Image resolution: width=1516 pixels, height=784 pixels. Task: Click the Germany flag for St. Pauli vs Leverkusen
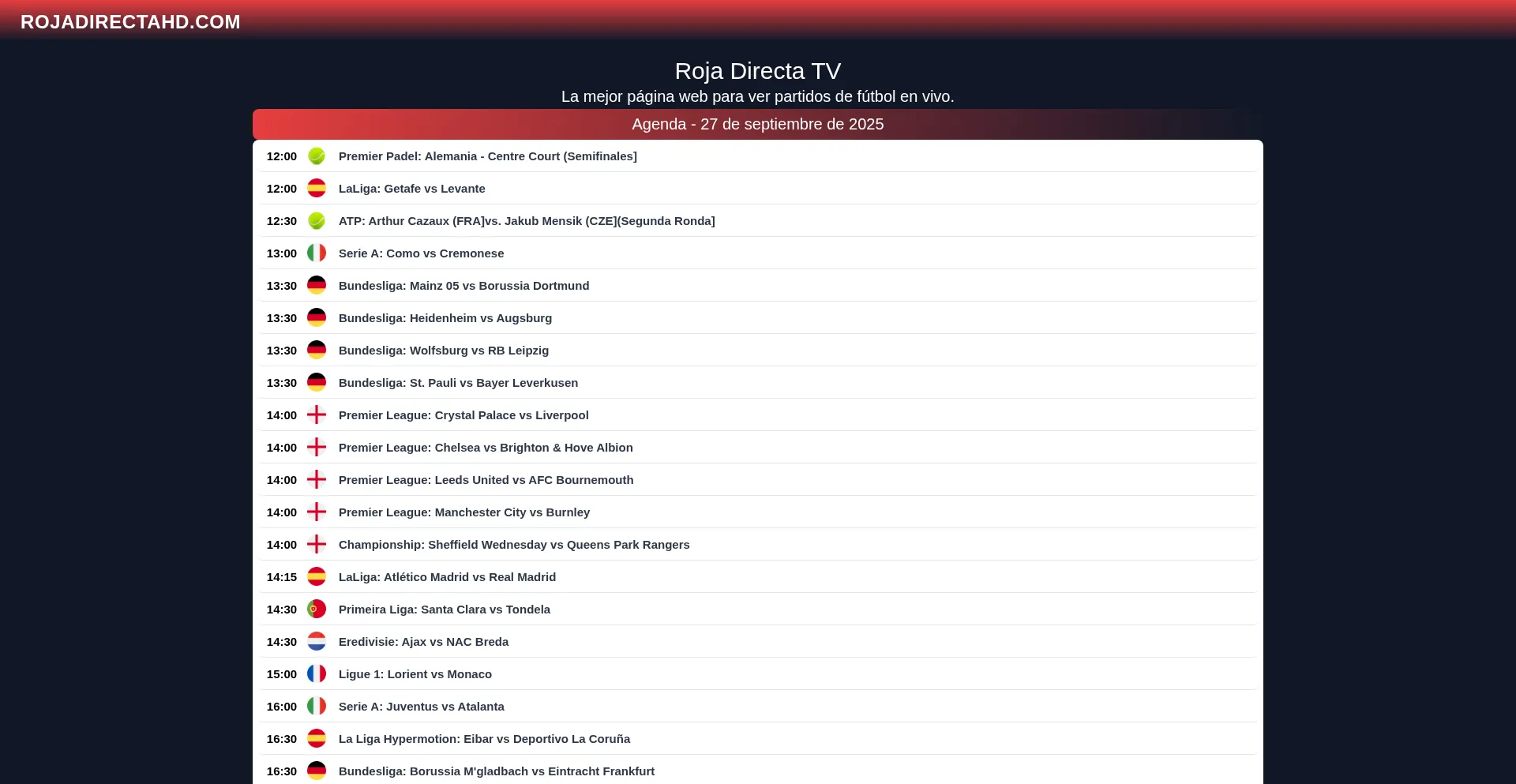317,383
